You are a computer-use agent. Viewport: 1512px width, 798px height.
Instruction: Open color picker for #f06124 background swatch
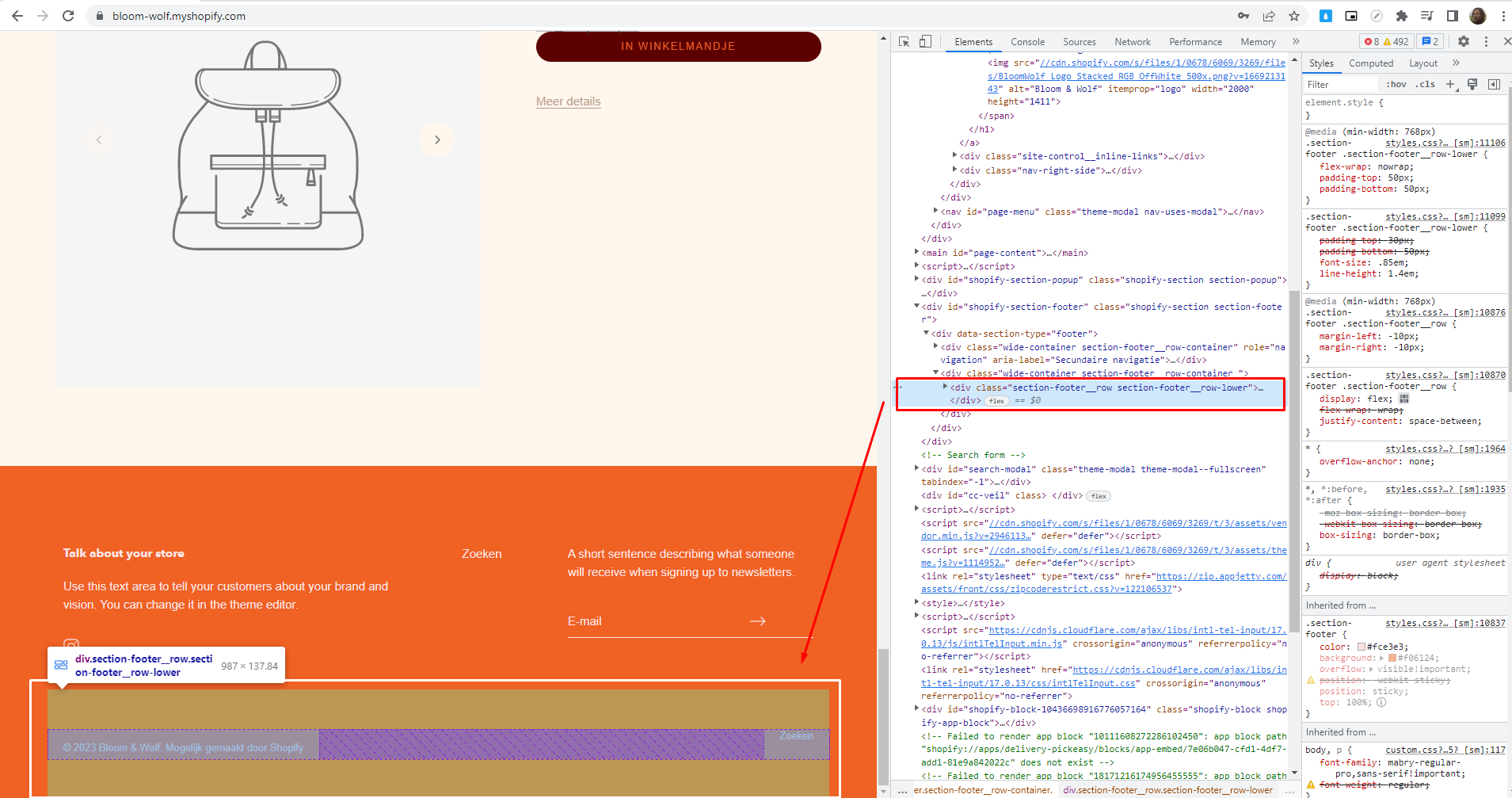(x=1392, y=658)
